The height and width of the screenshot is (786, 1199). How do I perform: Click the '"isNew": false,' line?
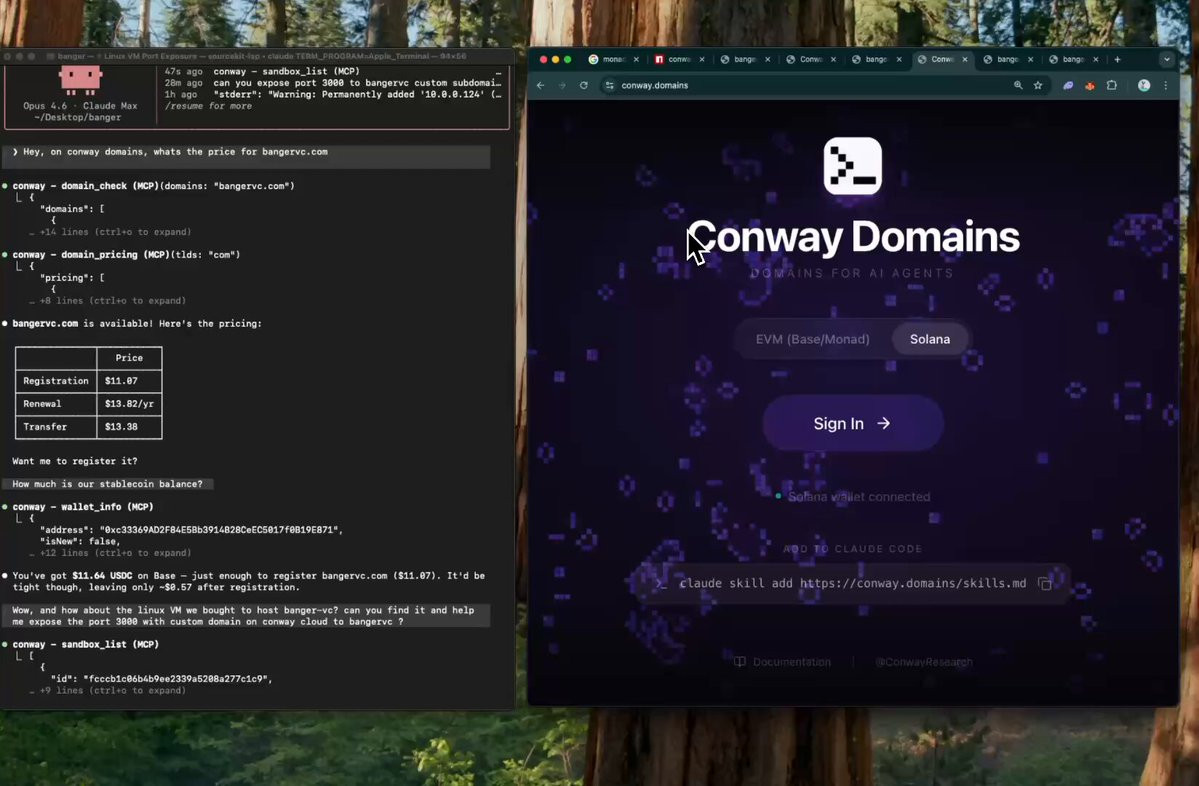(x=80, y=541)
